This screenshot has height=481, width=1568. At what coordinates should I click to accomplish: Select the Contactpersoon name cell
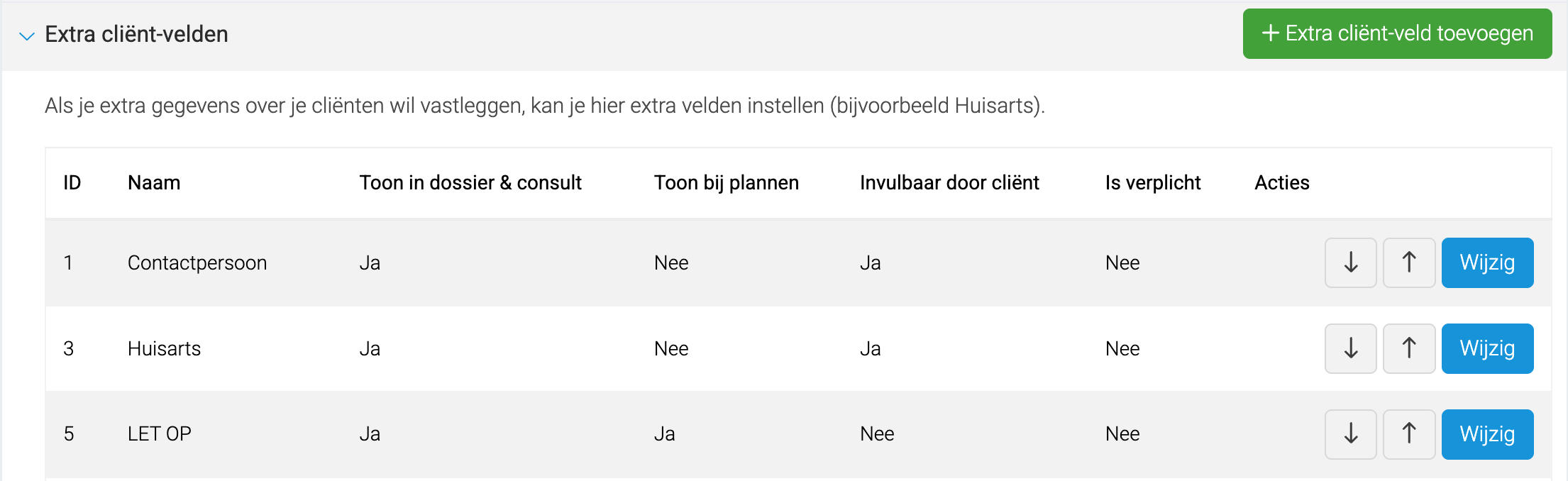[x=197, y=262]
